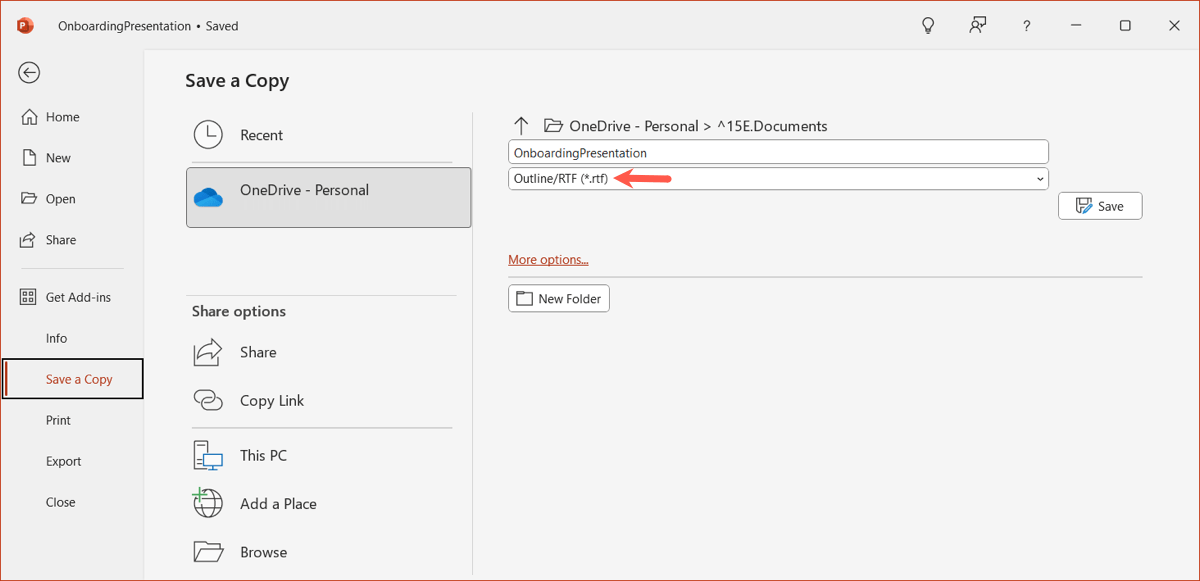Click the Copy Link chain icon
The height and width of the screenshot is (581, 1200).
click(208, 400)
